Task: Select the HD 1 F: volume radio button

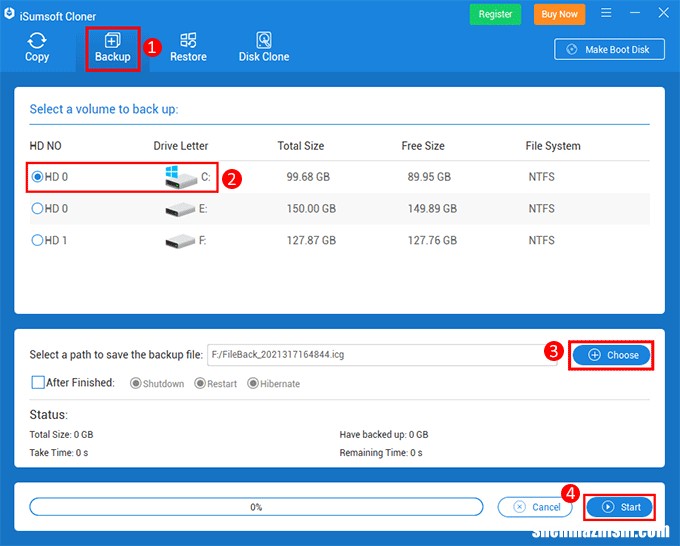Action: point(37,240)
